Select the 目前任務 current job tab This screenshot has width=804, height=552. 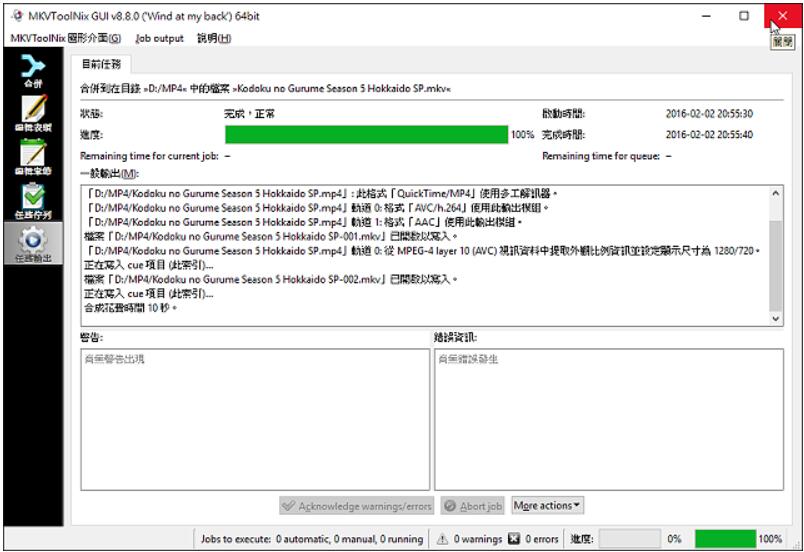click(x=101, y=64)
